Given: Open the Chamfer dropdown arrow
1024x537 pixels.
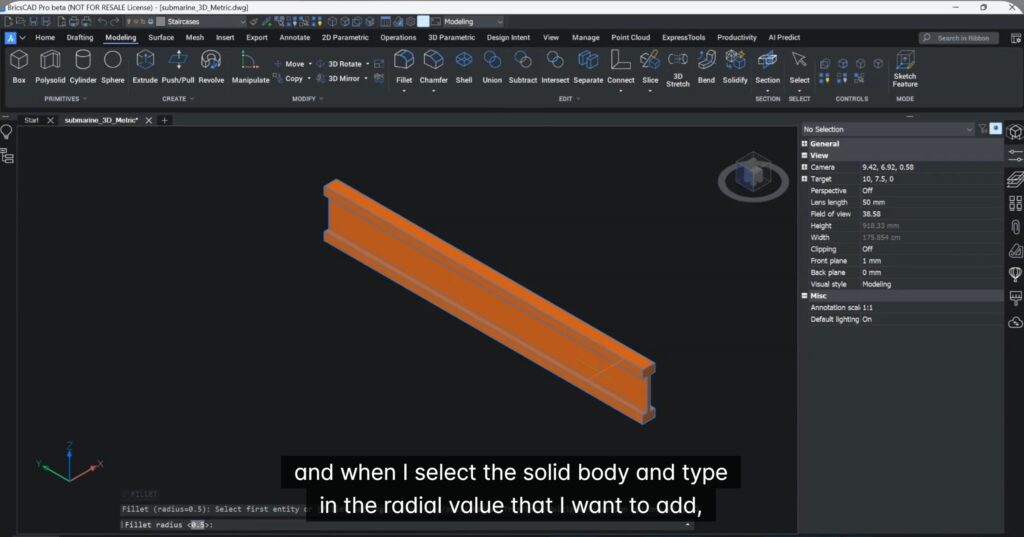Looking at the screenshot, I should coord(434,91).
